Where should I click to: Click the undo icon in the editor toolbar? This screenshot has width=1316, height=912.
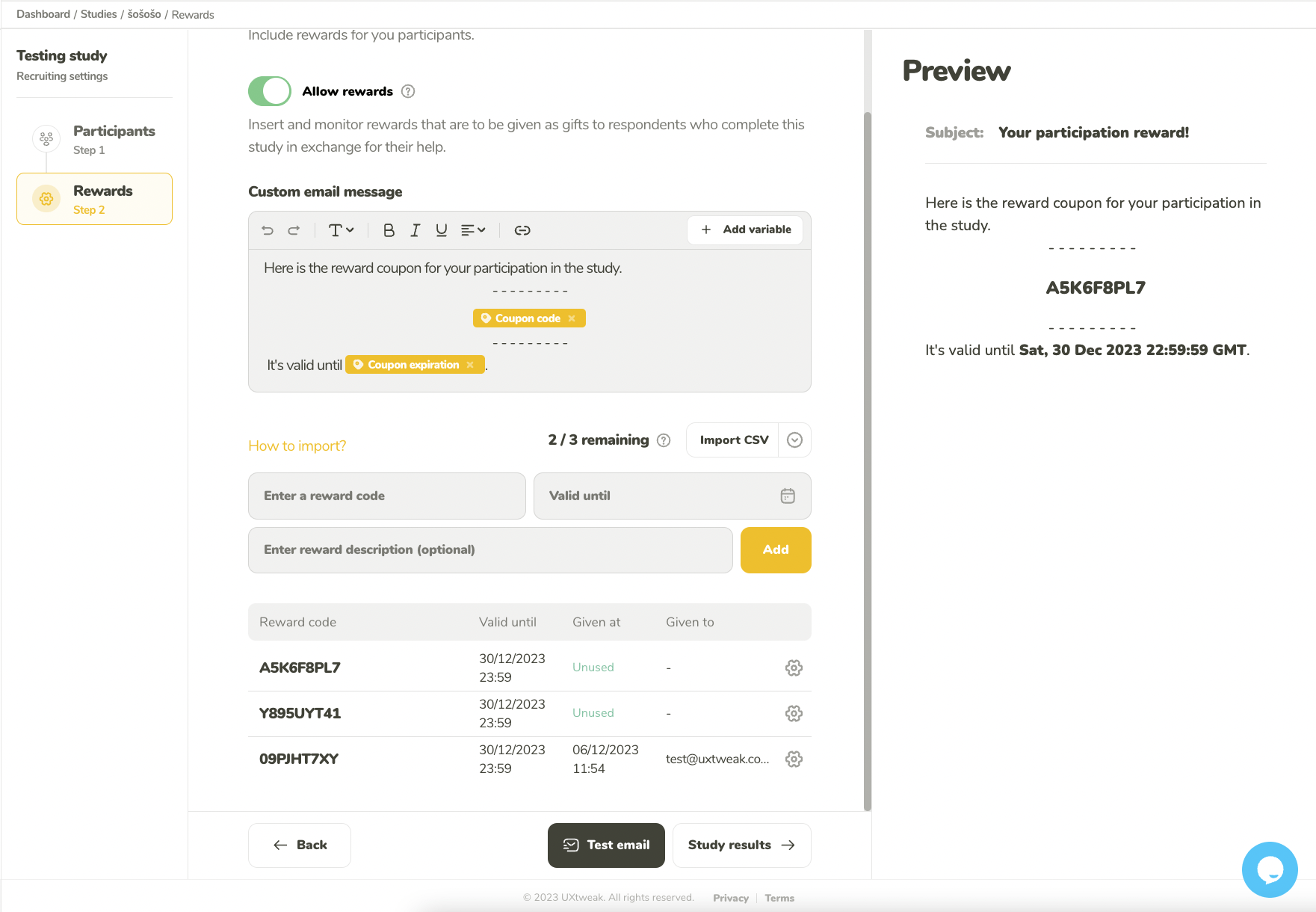click(x=268, y=230)
